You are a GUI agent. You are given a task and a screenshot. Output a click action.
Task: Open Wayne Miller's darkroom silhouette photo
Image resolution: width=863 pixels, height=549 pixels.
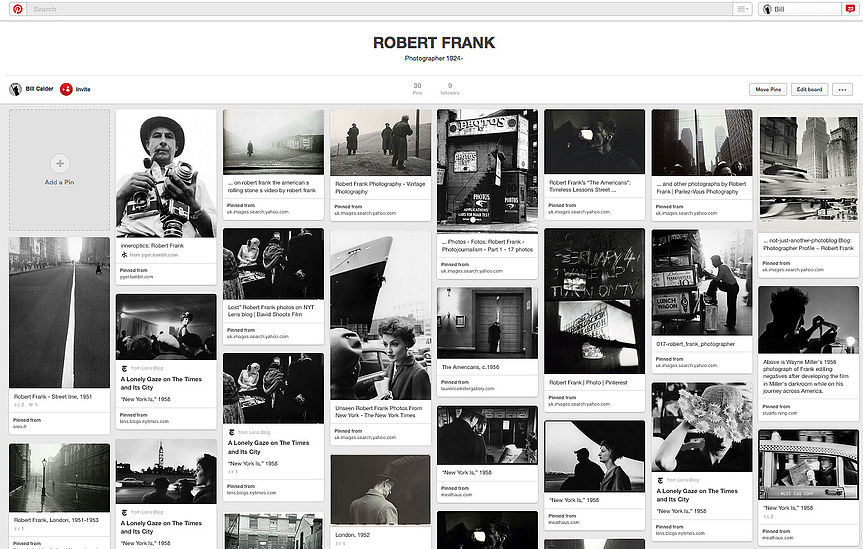pyautogui.click(x=809, y=320)
